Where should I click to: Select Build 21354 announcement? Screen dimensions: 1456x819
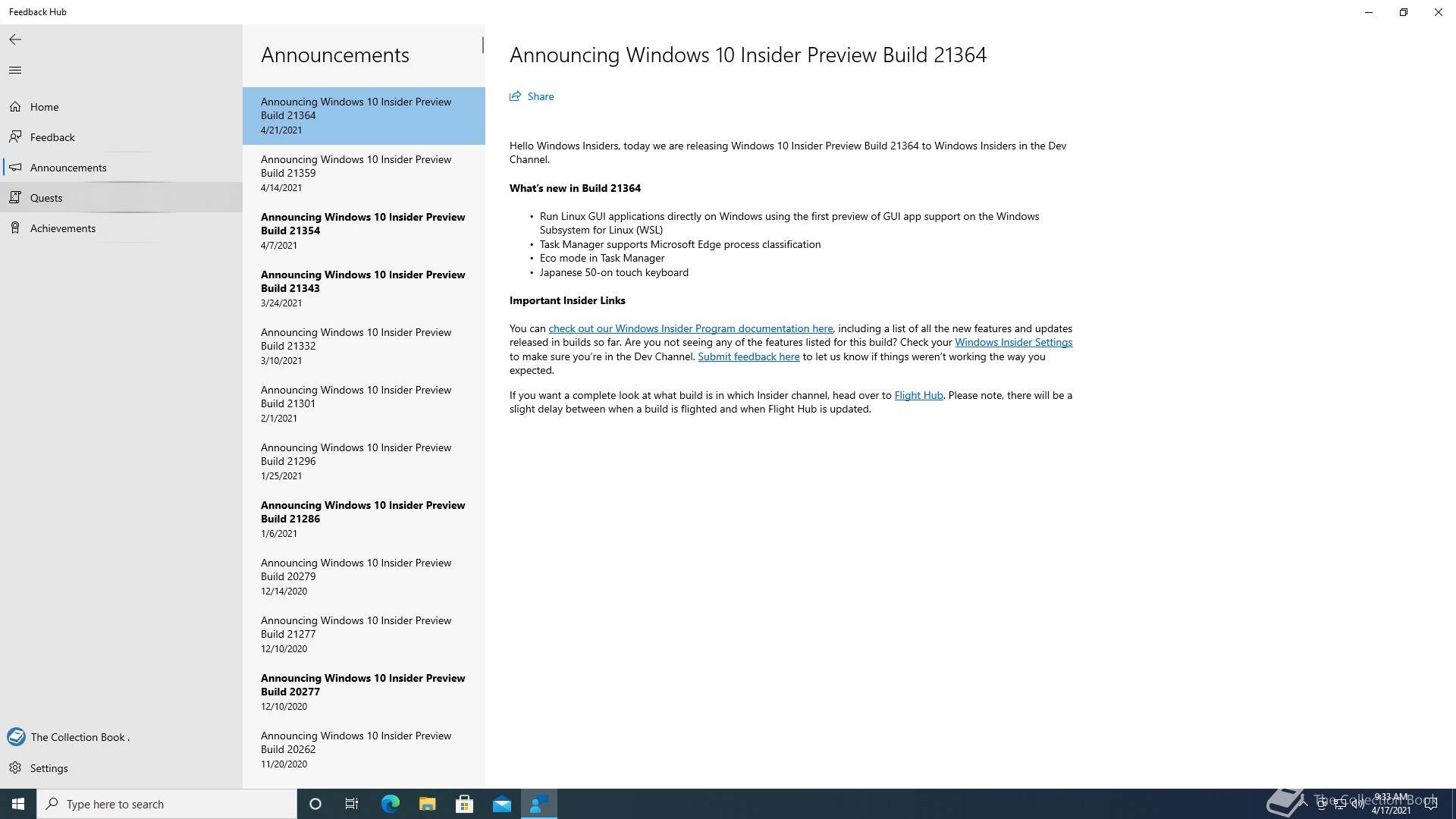pyautogui.click(x=363, y=231)
